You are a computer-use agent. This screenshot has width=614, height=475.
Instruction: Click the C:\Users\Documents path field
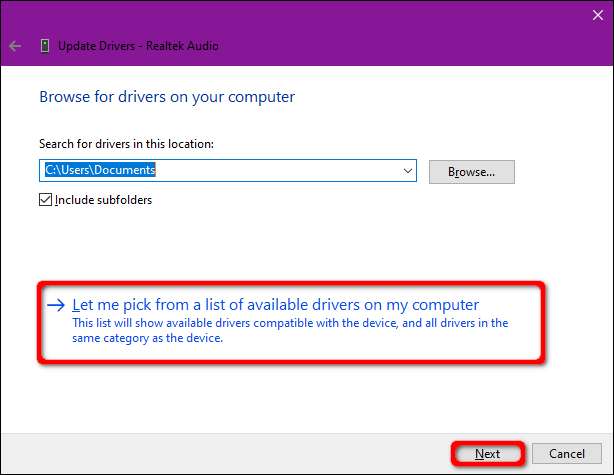(x=228, y=170)
